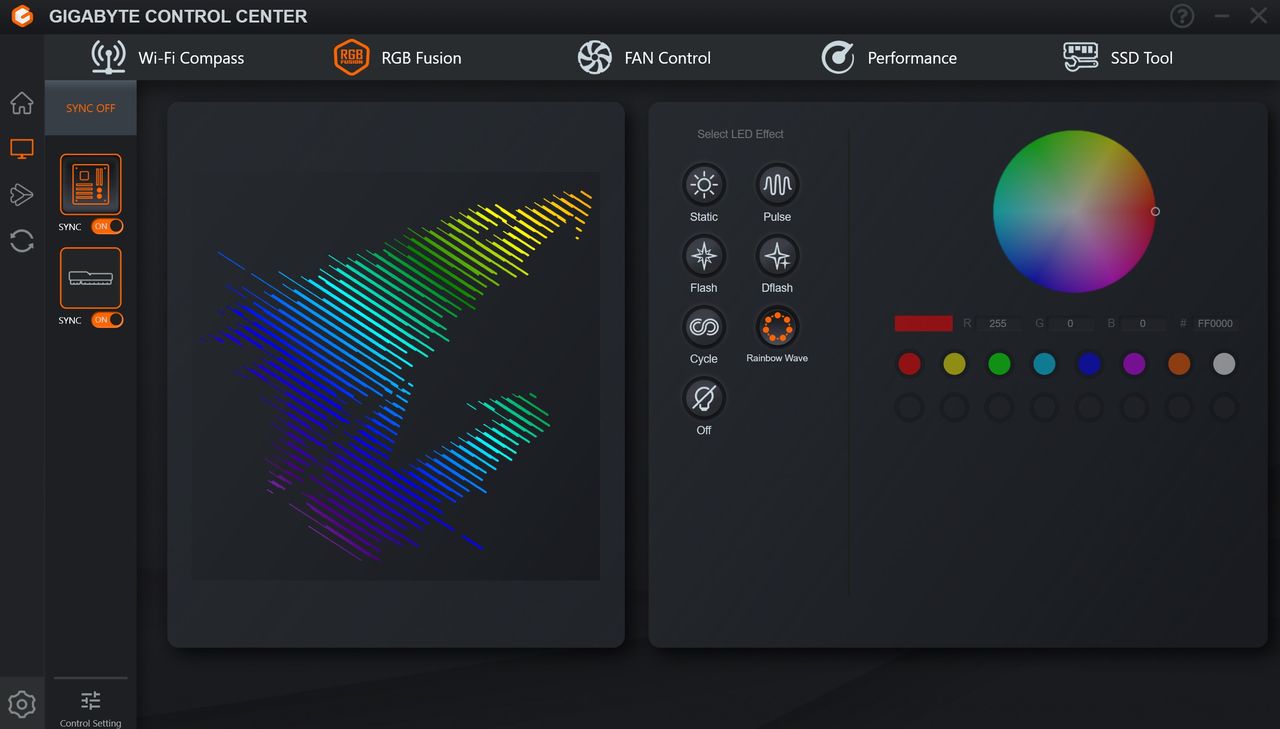Viewport: 1280px width, 729px height.
Task: Click the RGB Fusion hexagon icon
Action: [x=351, y=58]
